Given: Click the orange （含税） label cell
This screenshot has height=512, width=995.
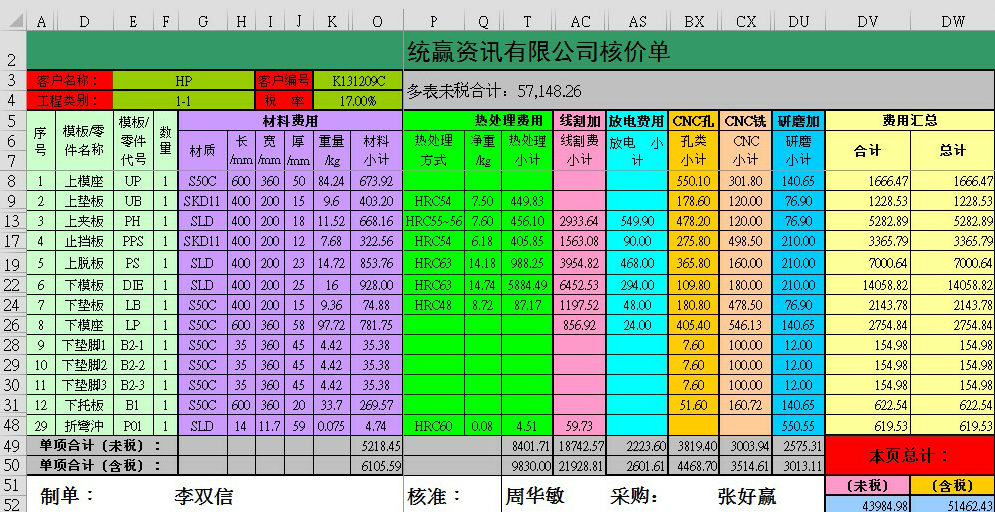Looking at the screenshot, I should tap(952, 485).
